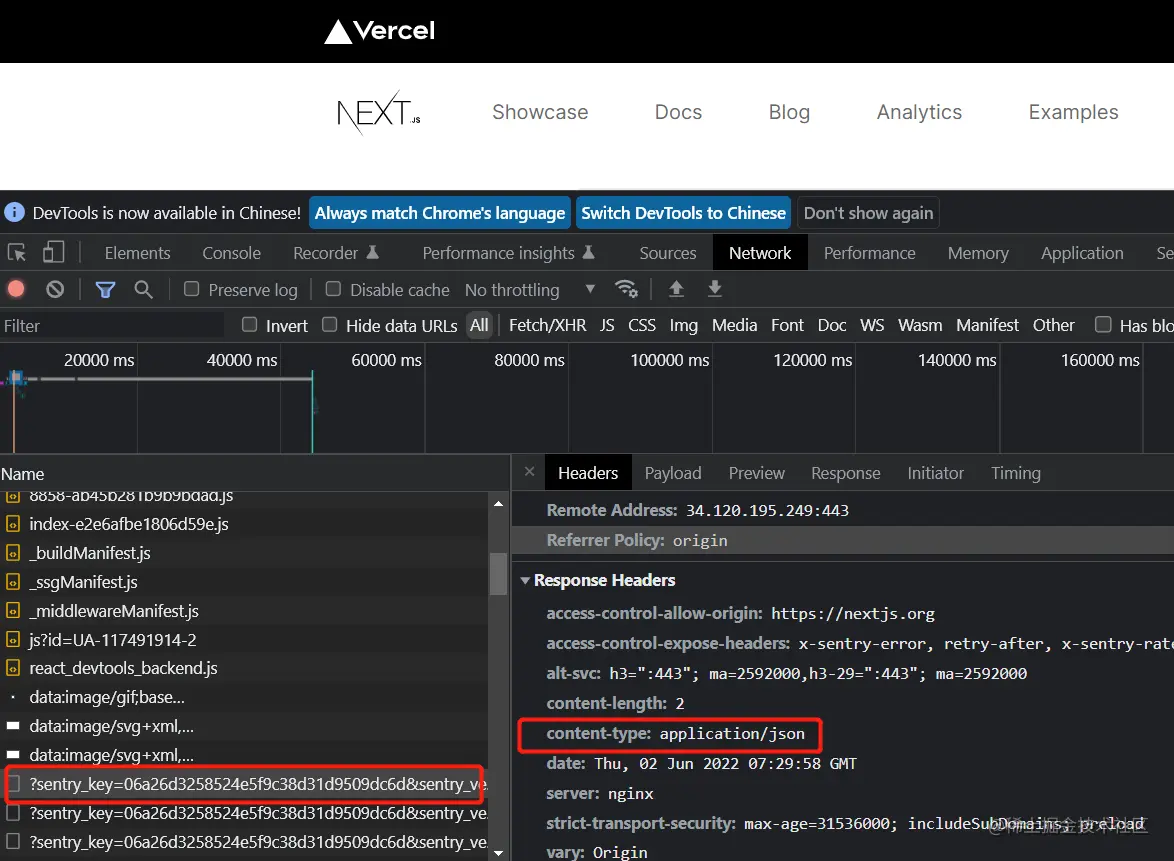Close the request details pane
1174x861 pixels.
pyautogui.click(x=529, y=472)
